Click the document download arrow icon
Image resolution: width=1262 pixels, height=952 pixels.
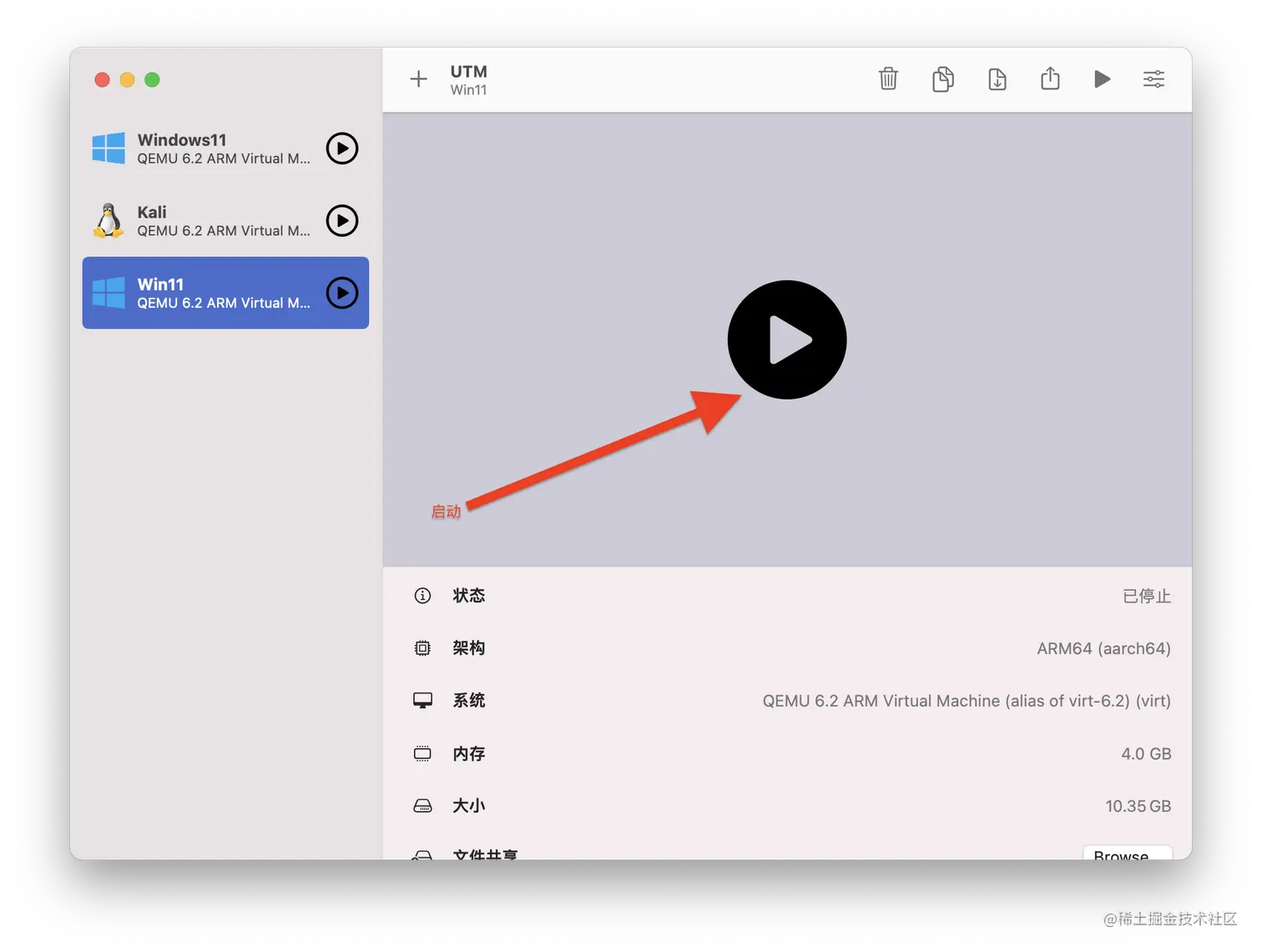click(x=997, y=79)
